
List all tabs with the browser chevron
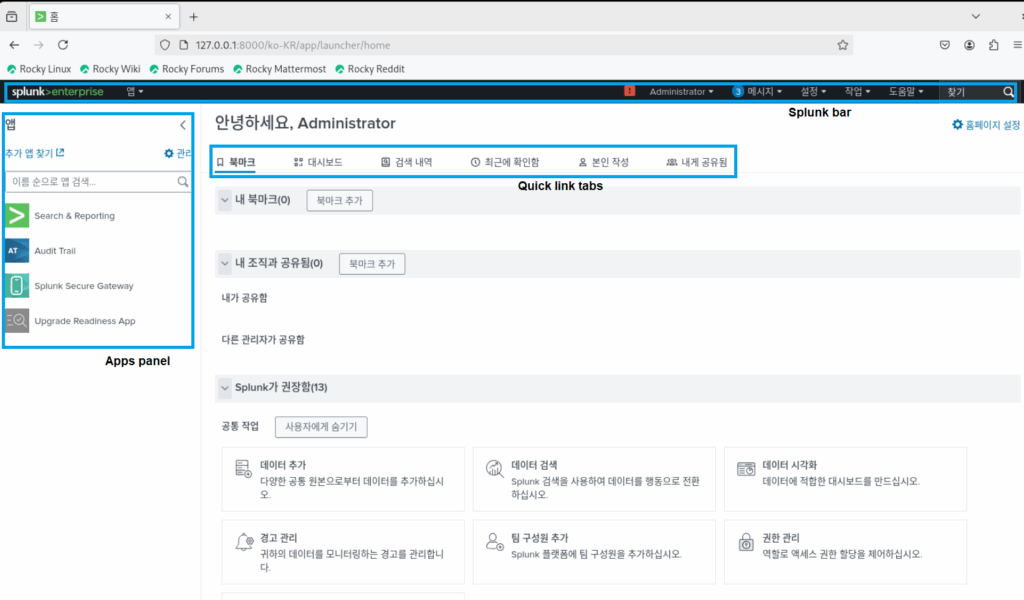[x=976, y=16]
